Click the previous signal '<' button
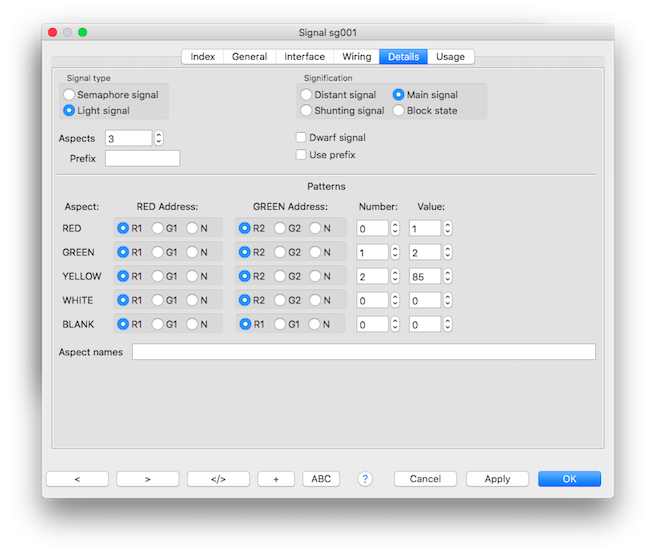 77,479
